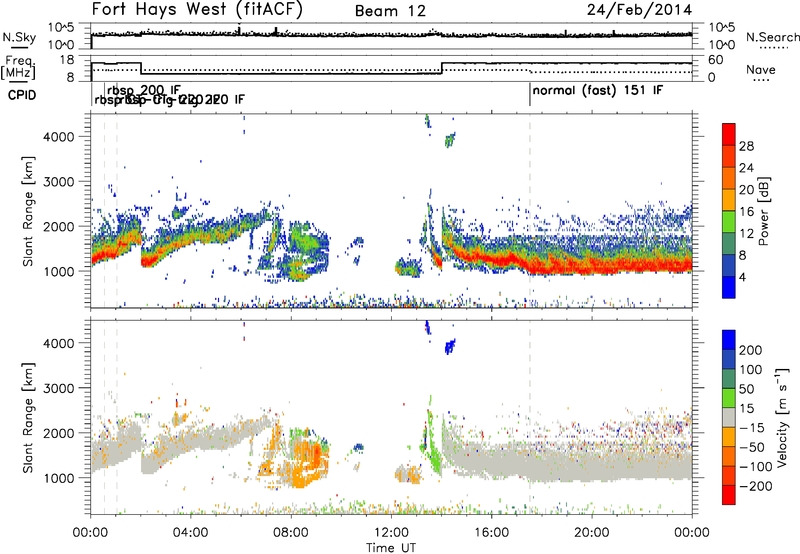The image size is (800, 554).
Task: Click the '1000' tick of the power panel
Action: pyautogui.click(x=58, y=271)
